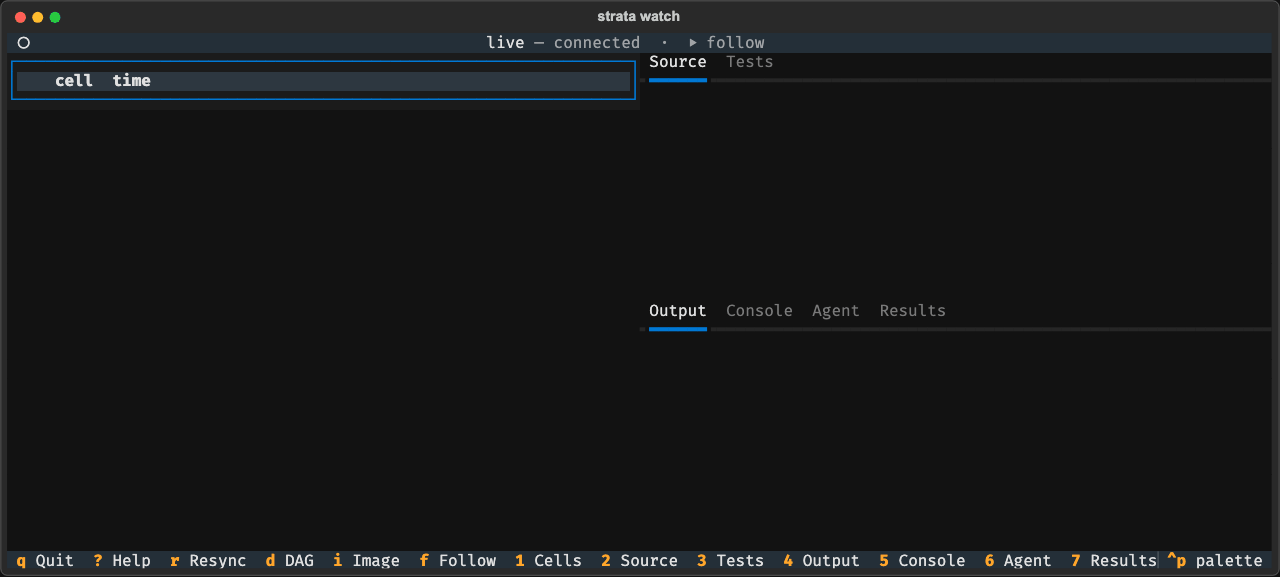Focus Results via footer shortcut 7

pos(1114,561)
